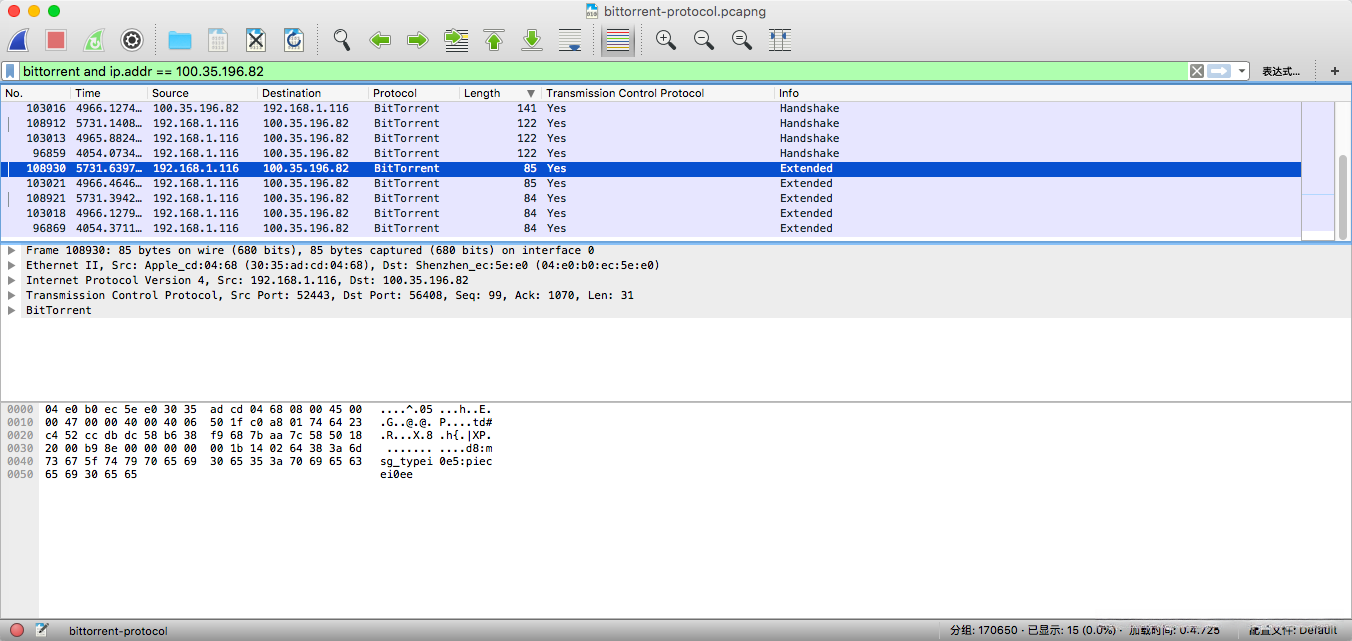Image resolution: width=1352 pixels, height=641 pixels.
Task: Click the highlighted packet 108930 row
Action: tap(651, 168)
